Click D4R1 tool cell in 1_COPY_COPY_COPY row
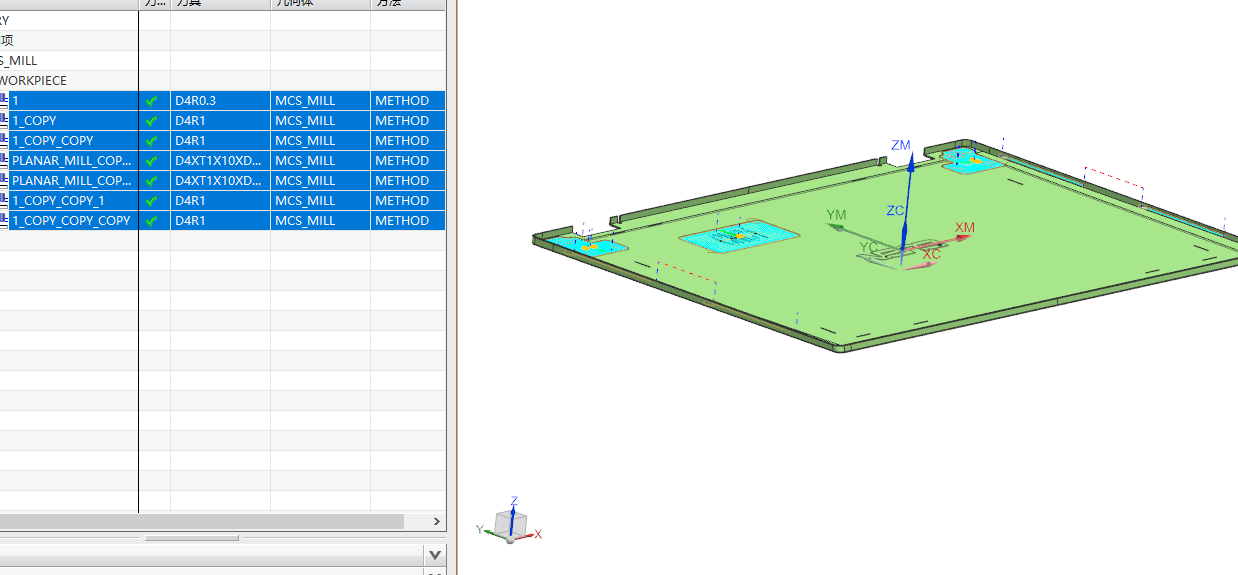Image resolution: width=1238 pixels, height=575 pixels. click(x=220, y=221)
